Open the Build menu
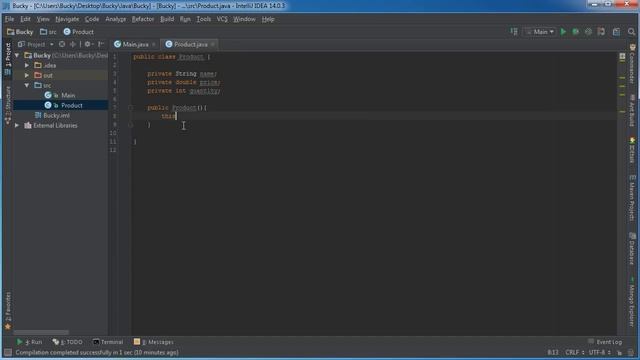 point(167,19)
